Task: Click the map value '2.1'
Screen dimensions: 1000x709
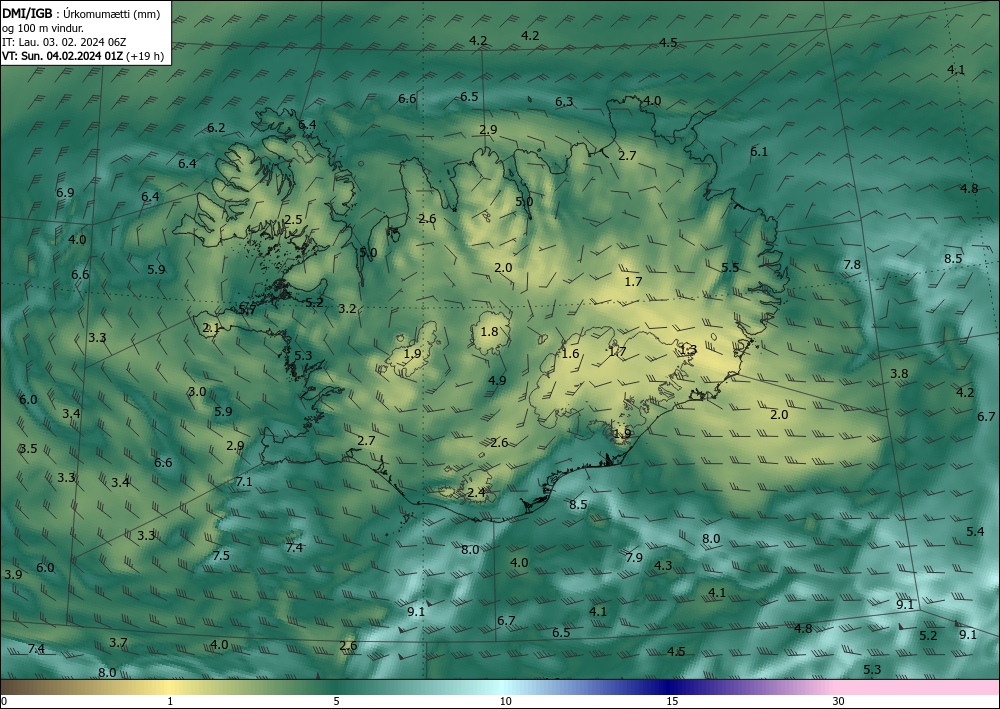Action: (x=211, y=328)
